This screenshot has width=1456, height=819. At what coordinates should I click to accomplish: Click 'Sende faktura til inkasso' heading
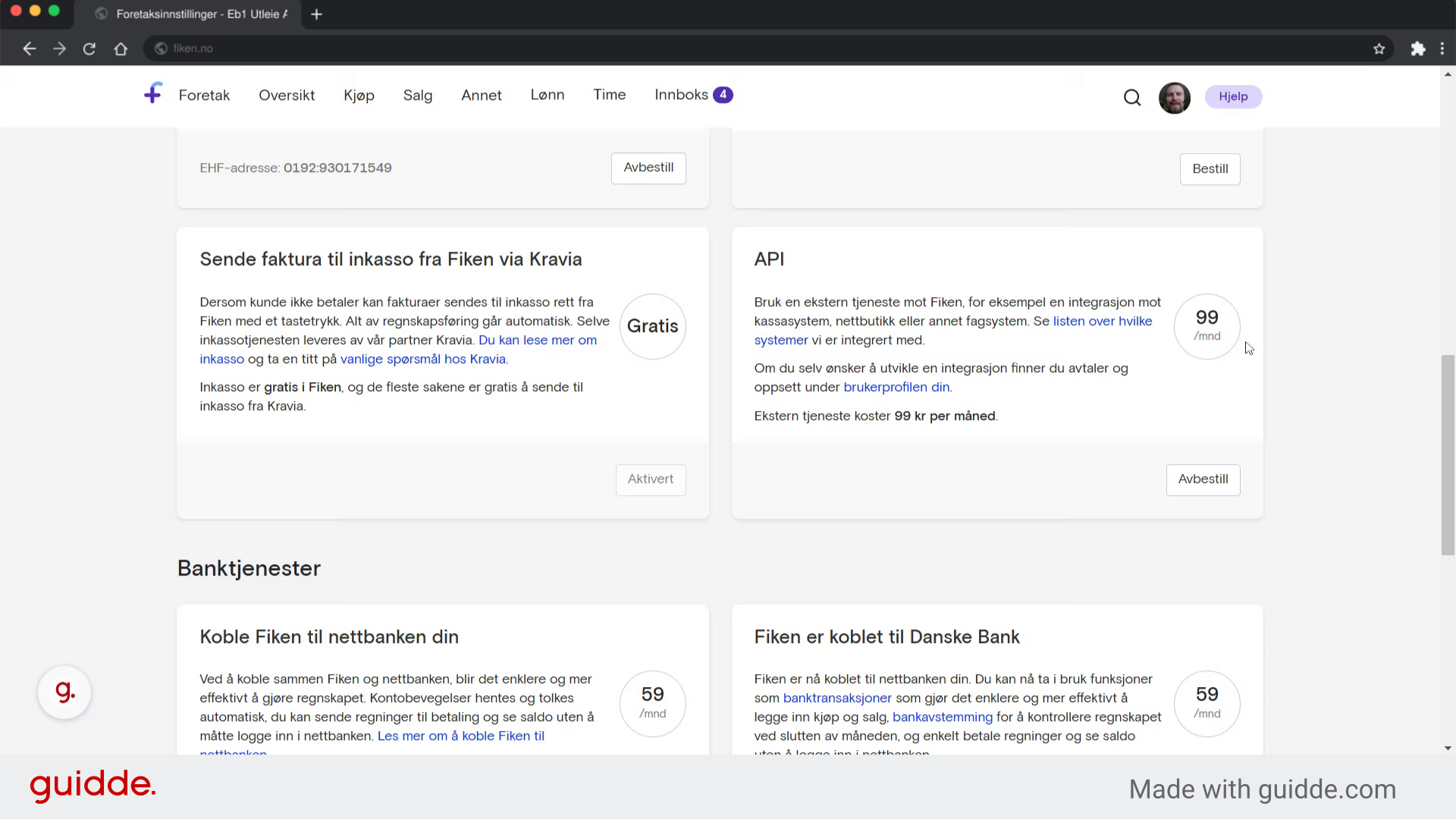click(391, 259)
